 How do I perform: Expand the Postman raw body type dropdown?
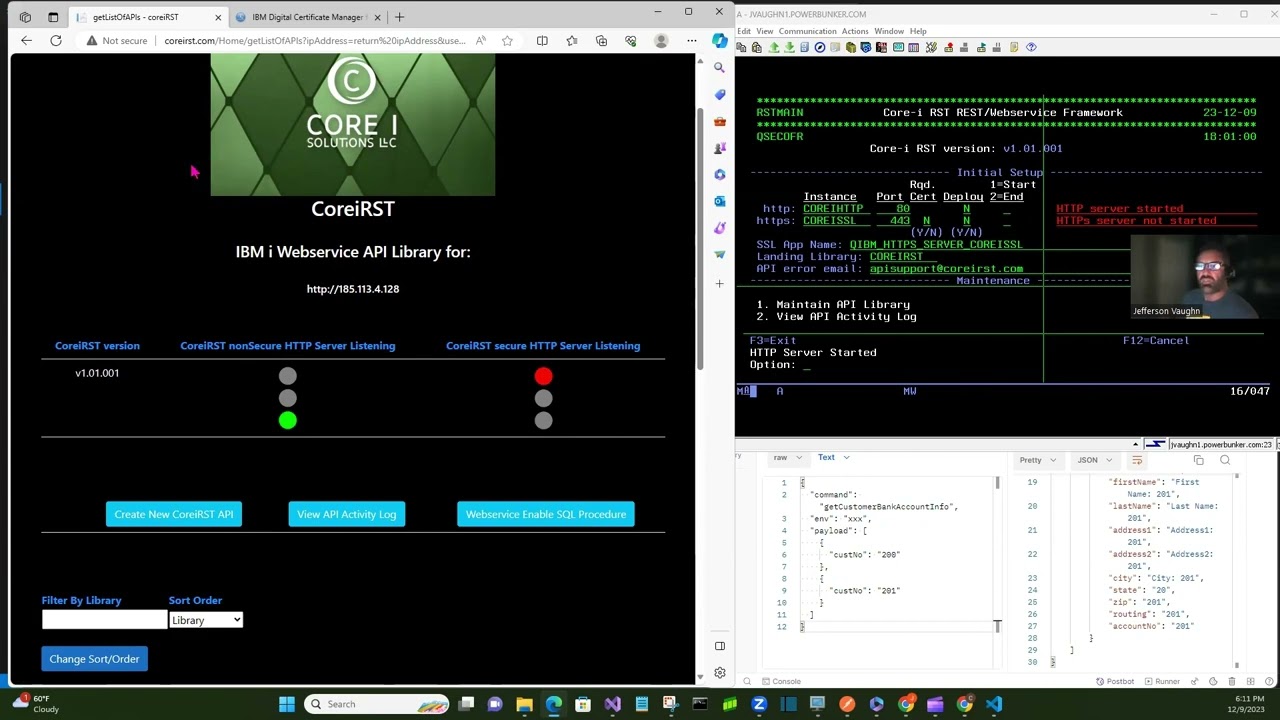788,458
